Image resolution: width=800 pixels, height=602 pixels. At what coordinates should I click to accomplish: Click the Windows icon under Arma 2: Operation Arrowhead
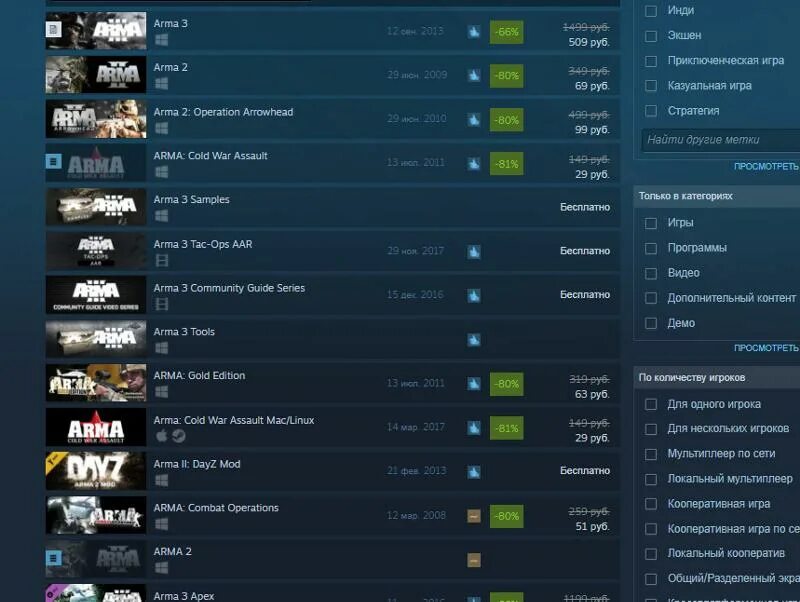161,128
